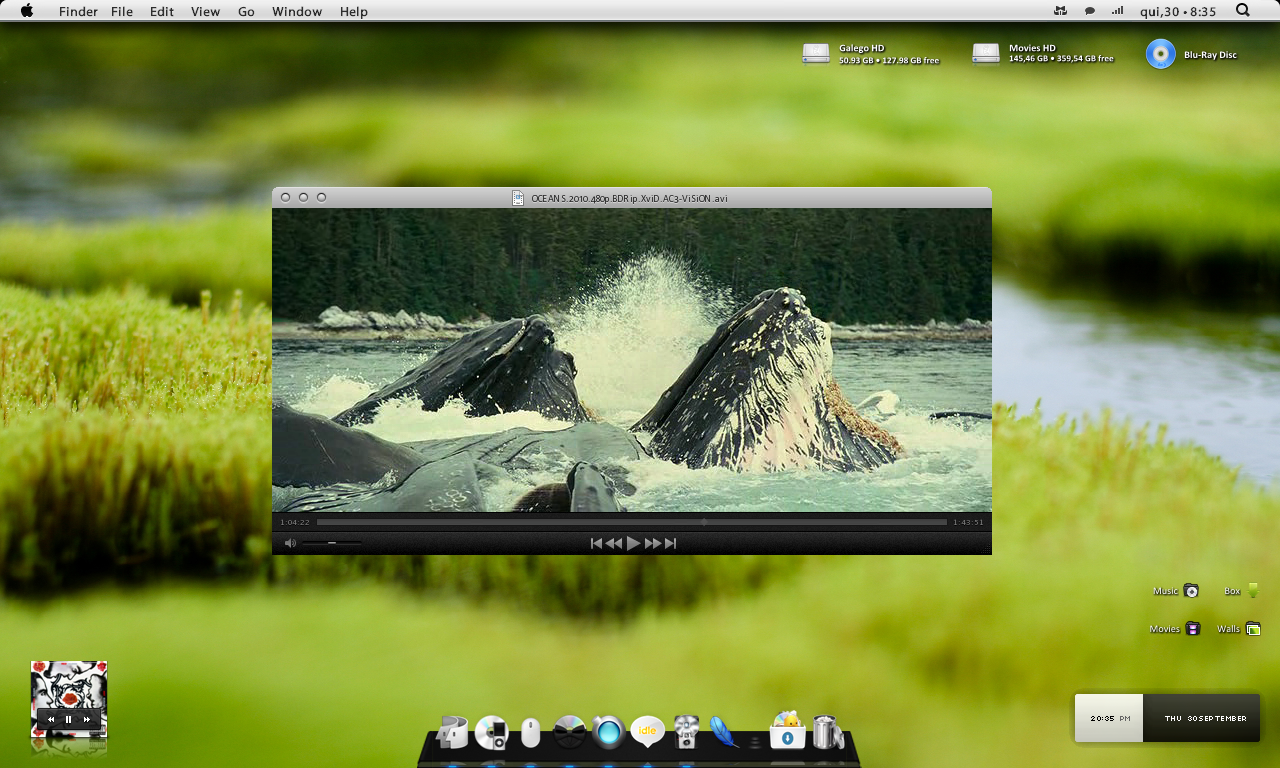Viewport: 1280px width, 768px height.
Task: Open Finder from the dock
Action: pos(452,732)
